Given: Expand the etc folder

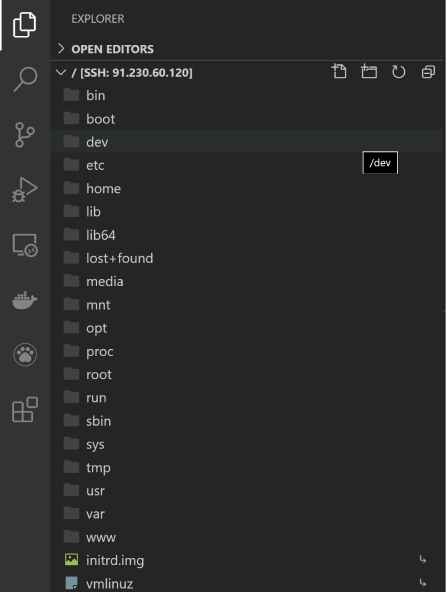Looking at the screenshot, I should point(247,165).
